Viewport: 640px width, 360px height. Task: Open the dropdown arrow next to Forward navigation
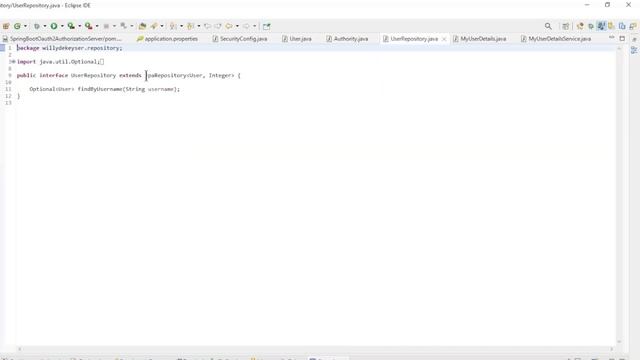[254, 26]
